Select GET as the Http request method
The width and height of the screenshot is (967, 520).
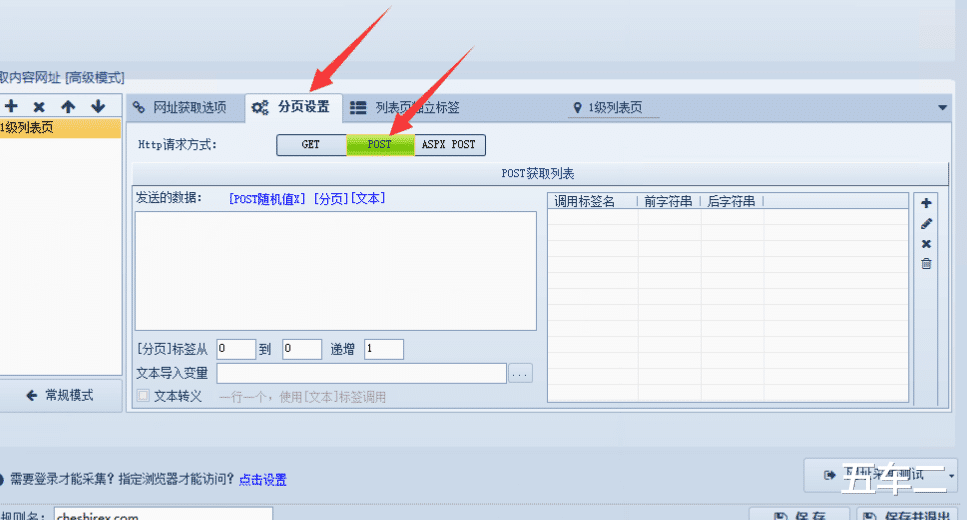(311, 144)
